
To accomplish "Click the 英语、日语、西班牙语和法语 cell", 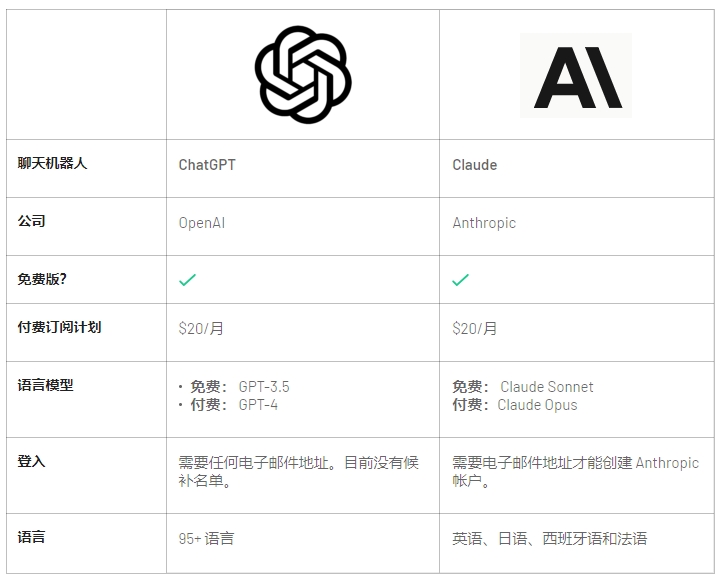I will (550, 538).
